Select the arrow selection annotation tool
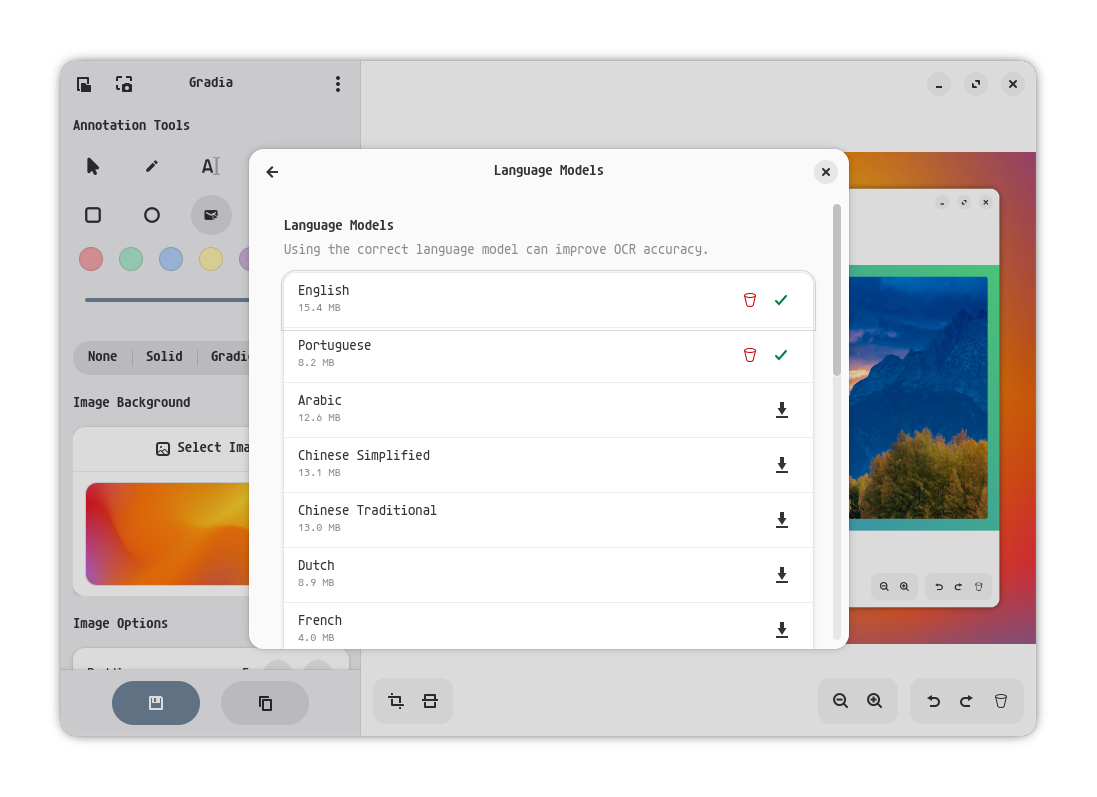The image size is (1097, 797). 92,166
